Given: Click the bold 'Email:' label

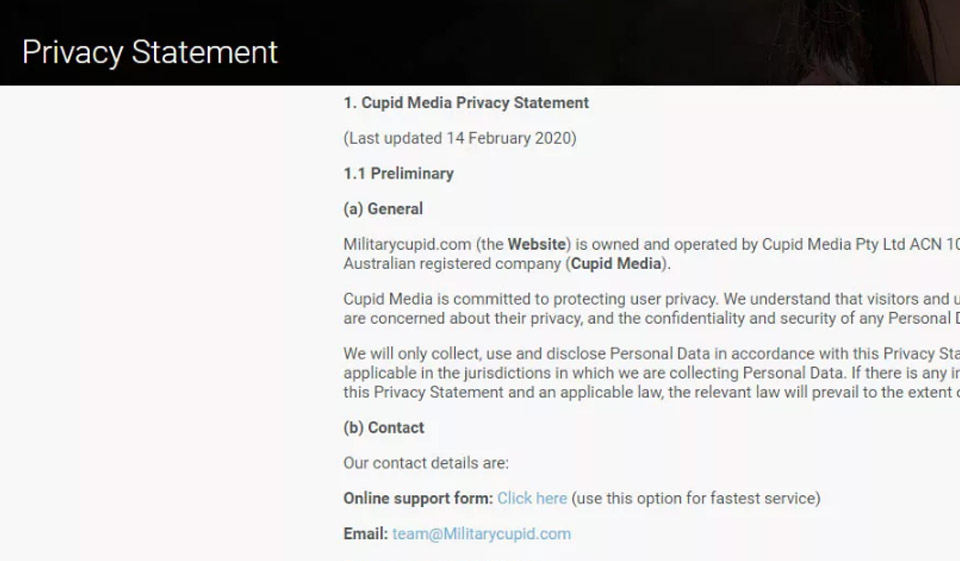Looking at the screenshot, I should coord(365,534).
